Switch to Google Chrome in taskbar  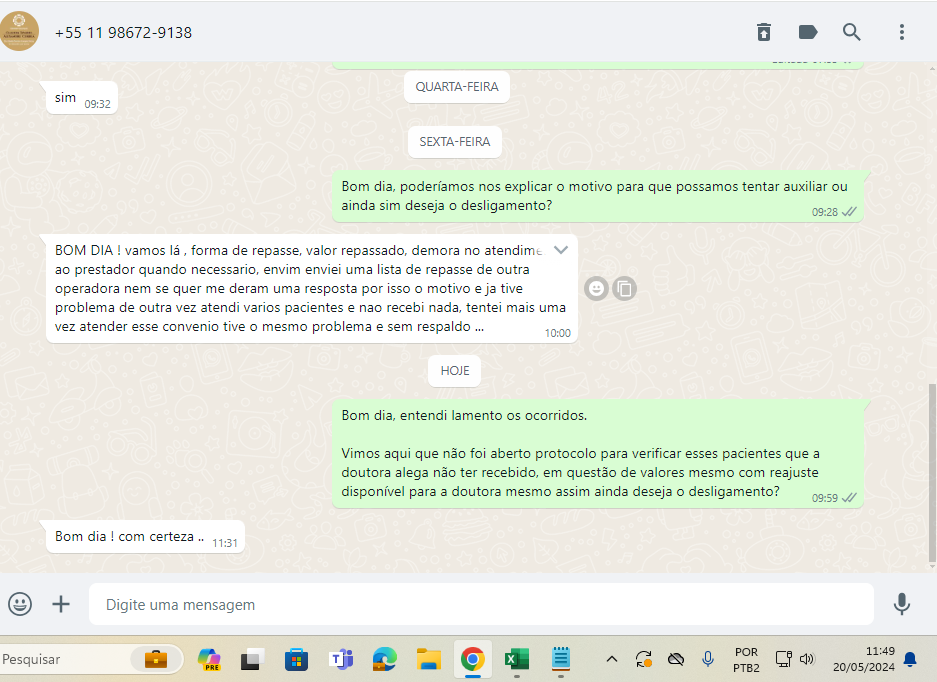tap(473, 659)
